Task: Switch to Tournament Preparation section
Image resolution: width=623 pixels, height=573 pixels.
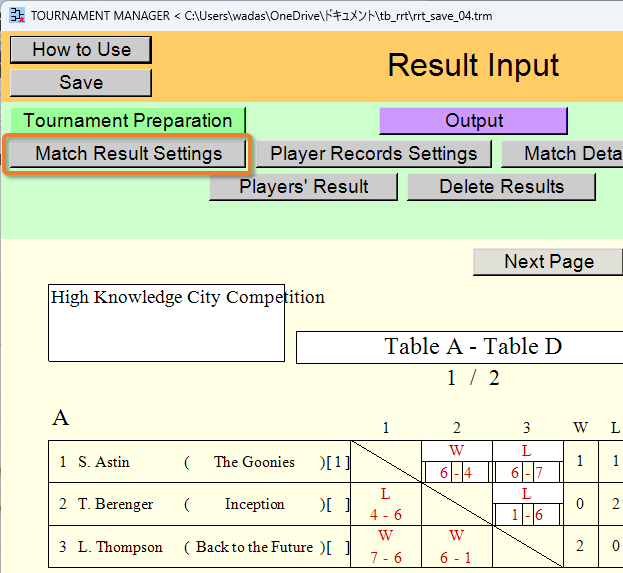Action: pyautogui.click(x=128, y=120)
